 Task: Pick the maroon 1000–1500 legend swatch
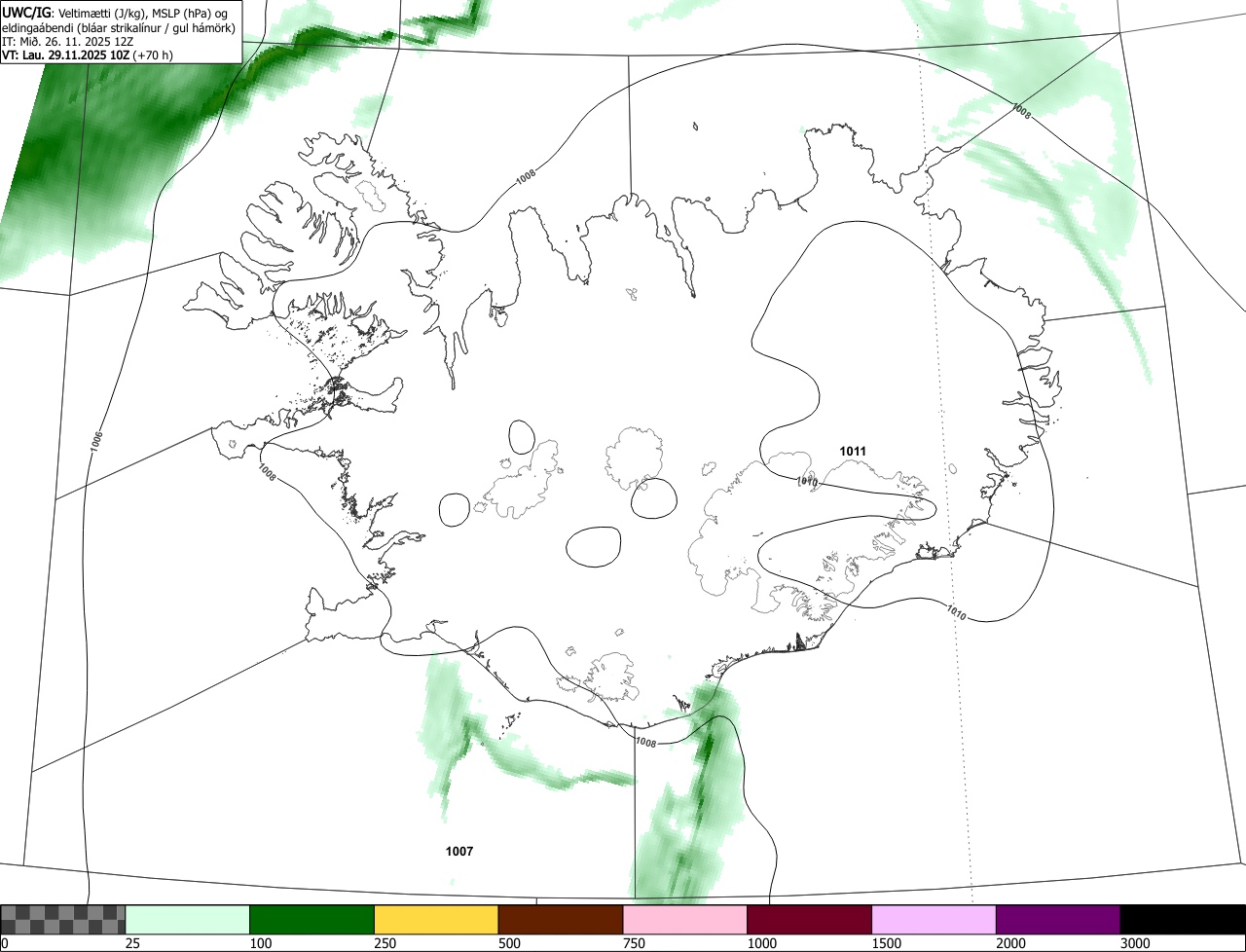(810, 920)
